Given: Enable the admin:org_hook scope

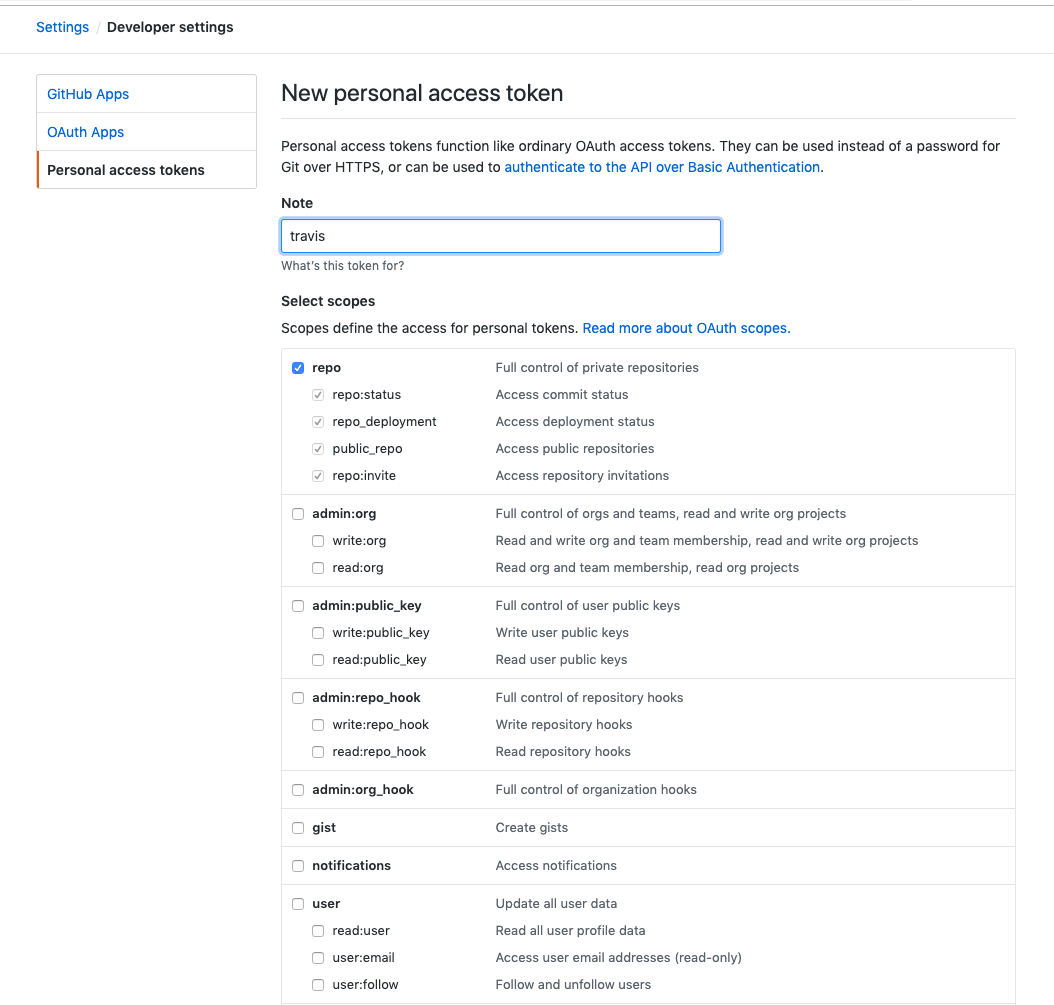Looking at the screenshot, I should (298, 790).
